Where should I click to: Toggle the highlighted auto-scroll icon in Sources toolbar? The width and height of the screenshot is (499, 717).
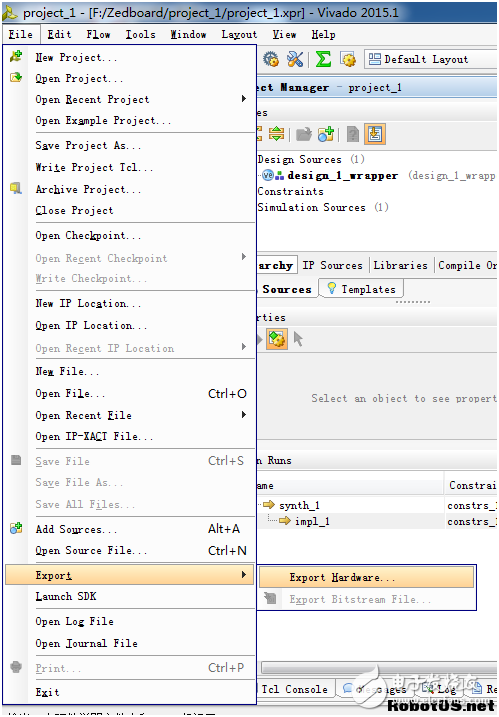tap(375, 134)
